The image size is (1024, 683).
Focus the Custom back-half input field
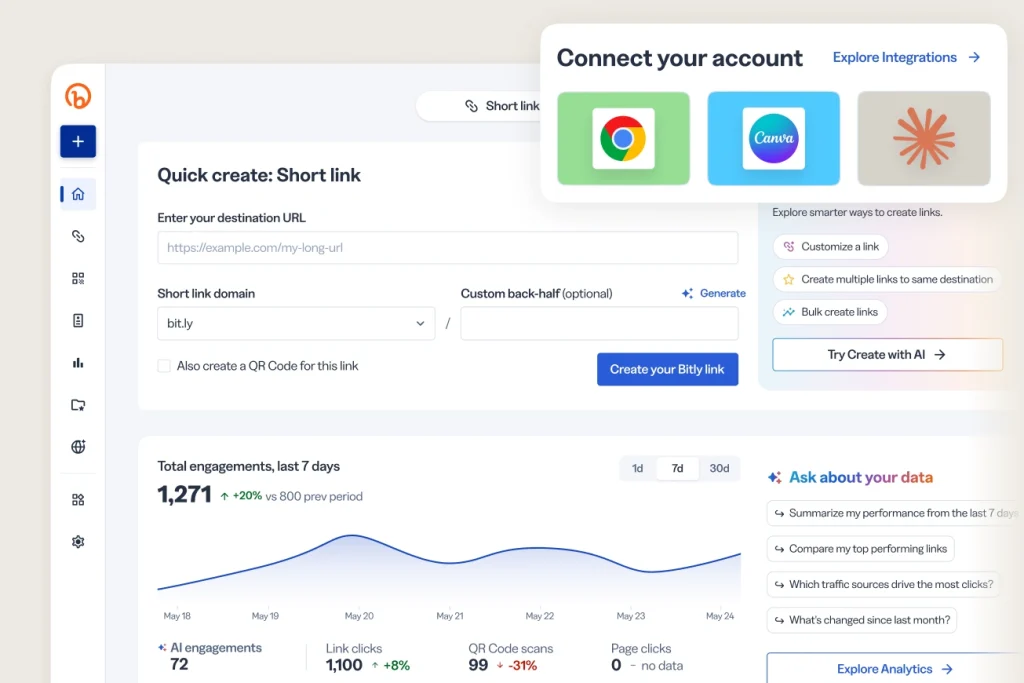click(x=599, y=323)
